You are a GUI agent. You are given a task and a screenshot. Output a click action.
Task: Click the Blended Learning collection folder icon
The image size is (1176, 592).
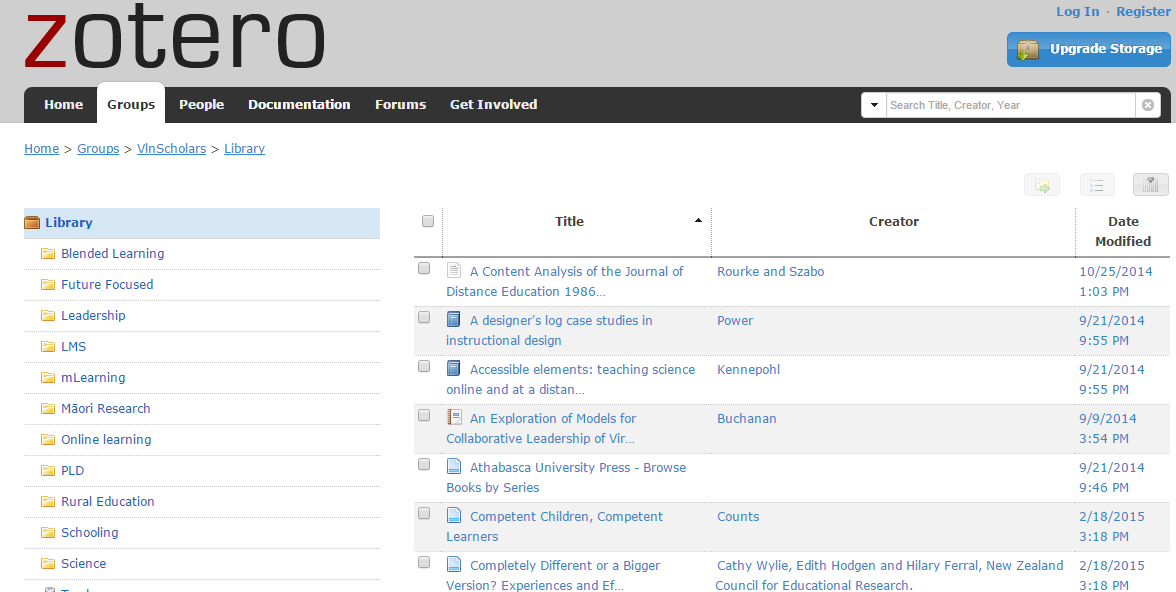pyautogui.click(x=46, y=253)
